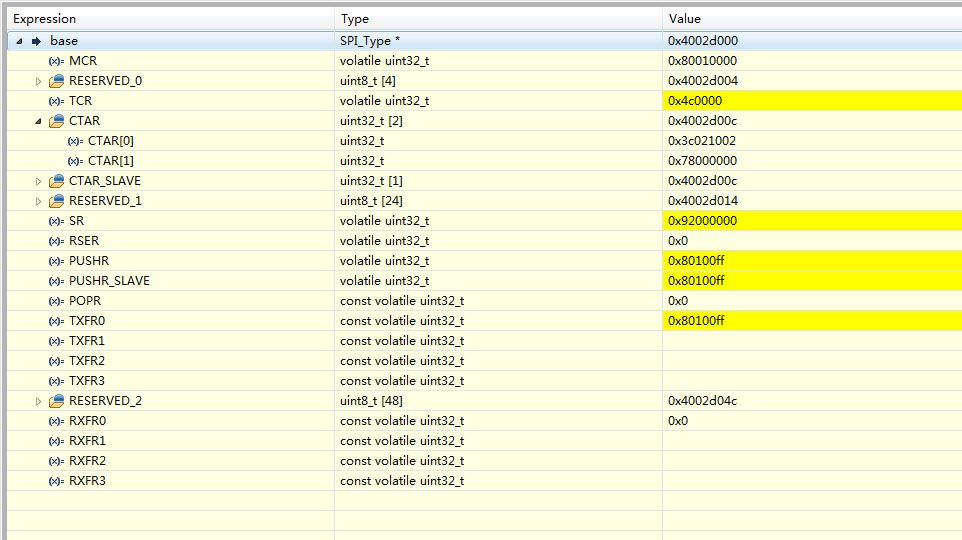This screenshot has width=962, height=540.
Task: Select the base expression row
Action: pyautogui.click(x=485, y=41)
